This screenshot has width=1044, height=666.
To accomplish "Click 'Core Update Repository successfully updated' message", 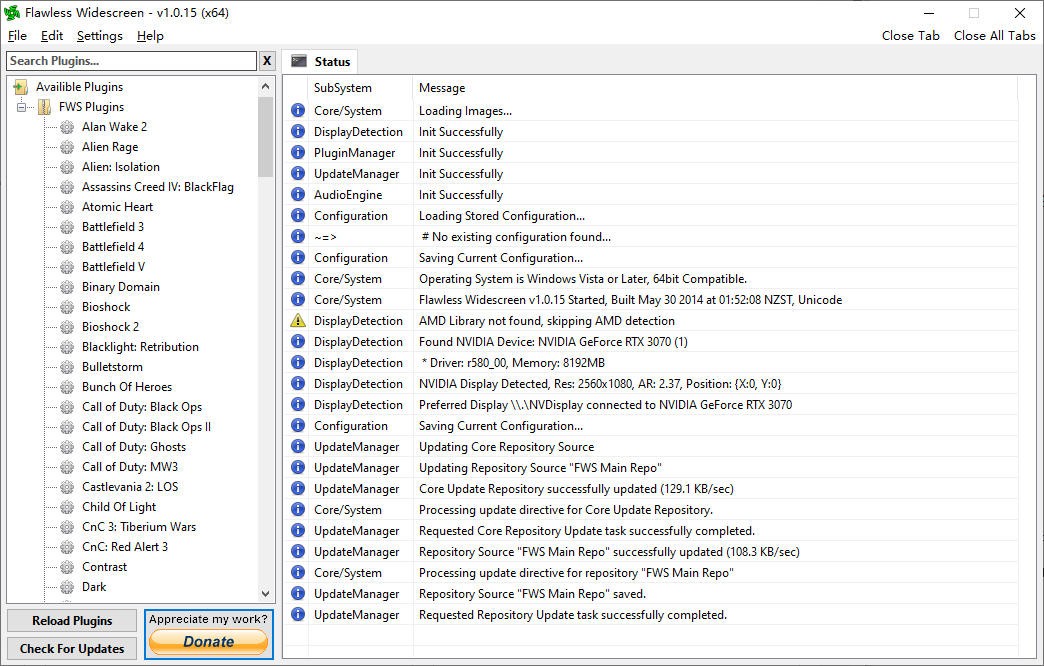I will [x=576, y=489].
